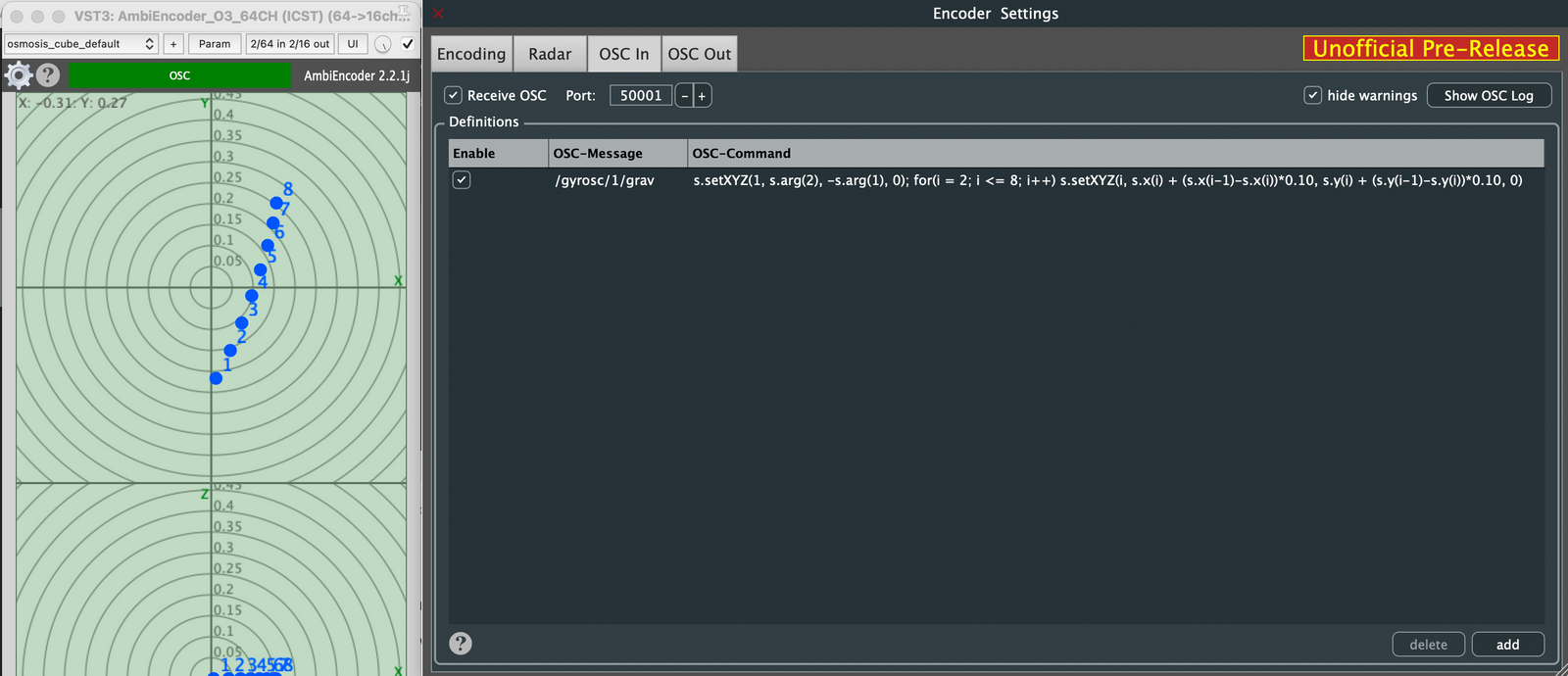
Task: Decrease OSC port with minus button
Action: (x=684, y=96)
